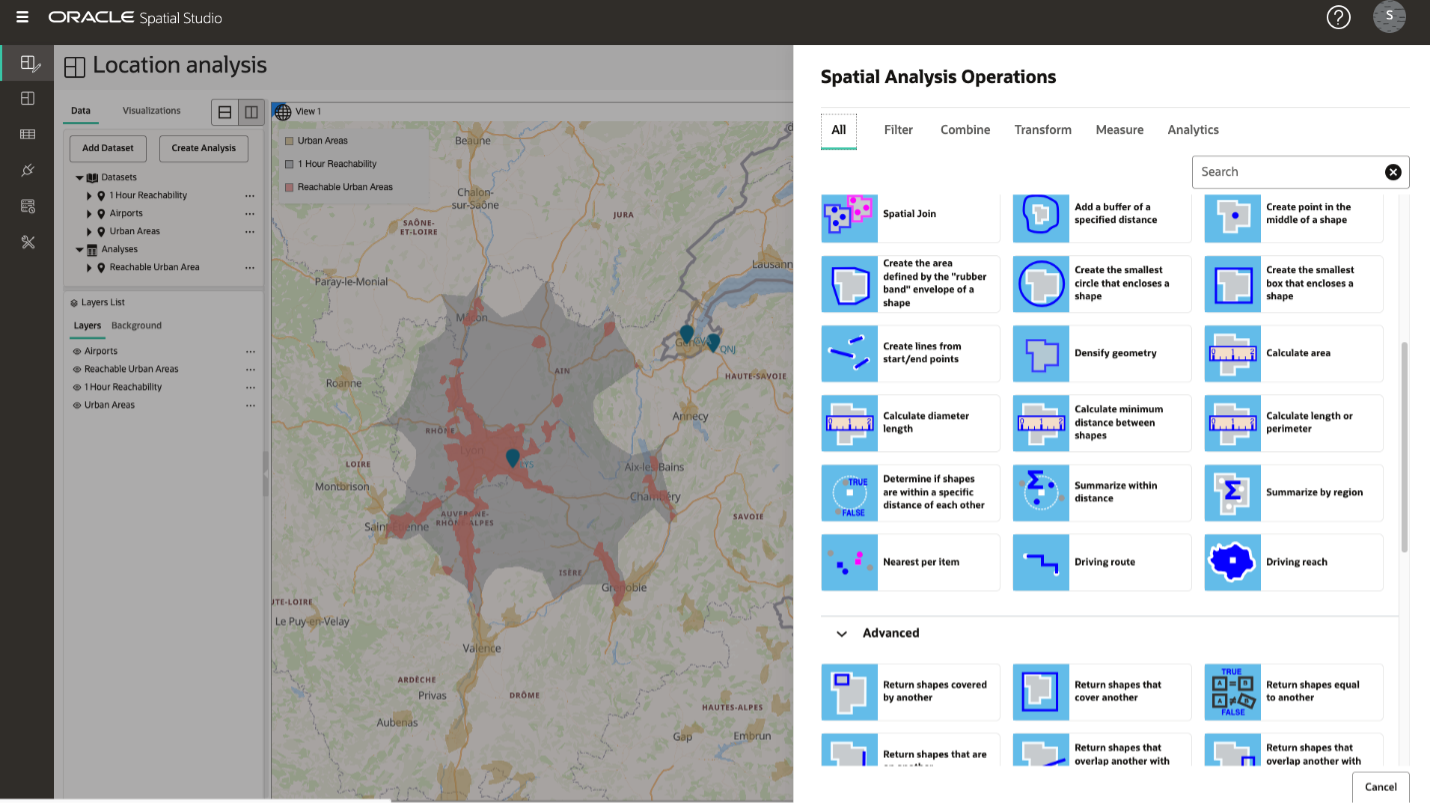This screenshot has height=806, width=1430.
Task: Pick the Summarize by region operation
Action: click(1293, 493)
